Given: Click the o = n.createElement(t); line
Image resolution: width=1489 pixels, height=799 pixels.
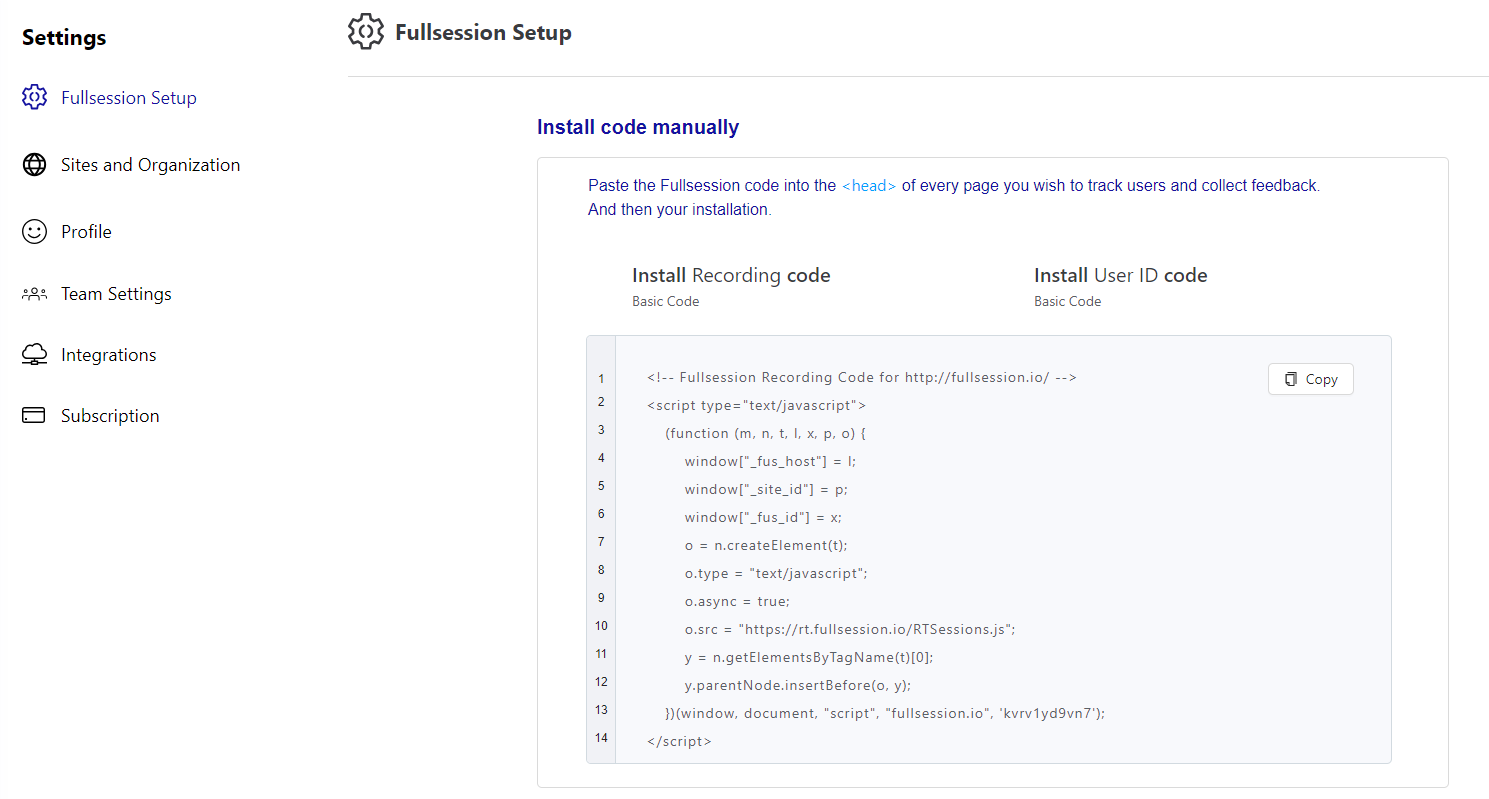Looking at the screenshot, I should 766,546.
